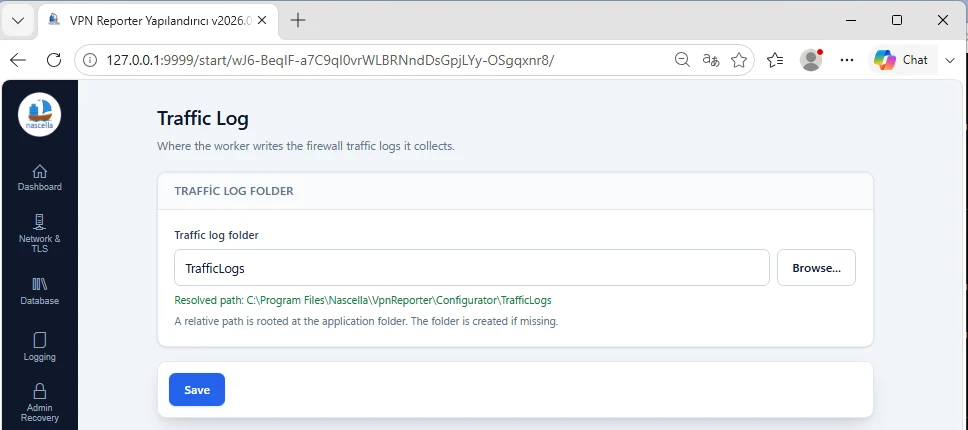Open the Dashboard sidebar item
The height and width of the screenshot is (430, 968).
(40, 178)
